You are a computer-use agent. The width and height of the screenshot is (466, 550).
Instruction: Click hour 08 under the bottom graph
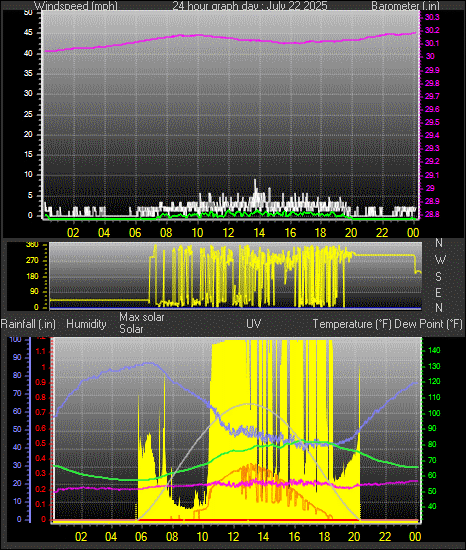(x=172, y=537)
